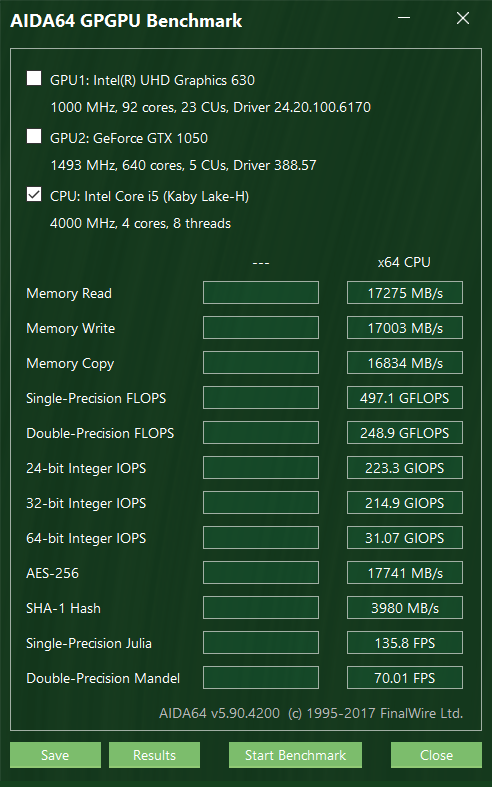Click the Double-Precision FLOPS 248.9 GFLOPS box

pos(405,433)
